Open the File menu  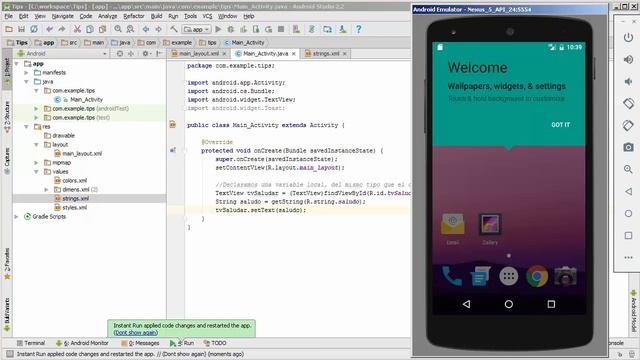8,16
